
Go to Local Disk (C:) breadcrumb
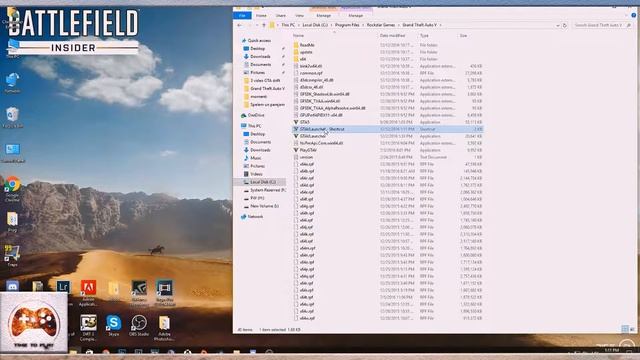click(x=315, y=25)
